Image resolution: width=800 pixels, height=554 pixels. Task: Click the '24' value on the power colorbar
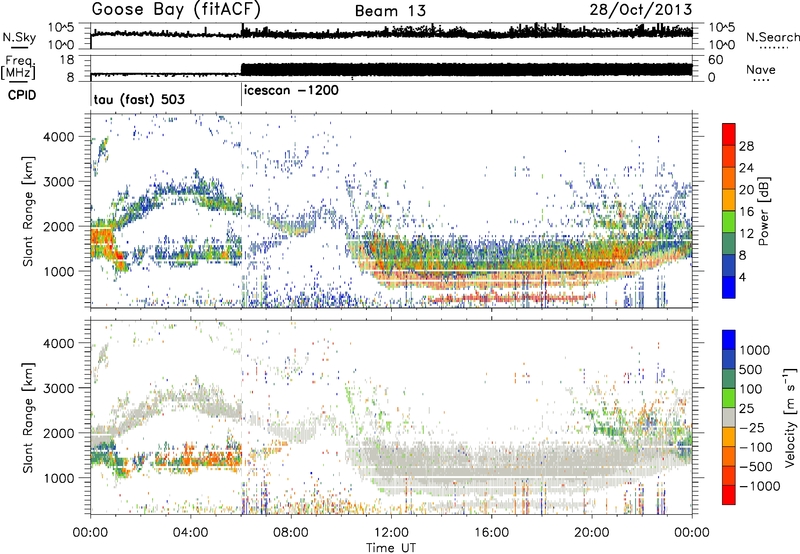[x=746, y=168]
